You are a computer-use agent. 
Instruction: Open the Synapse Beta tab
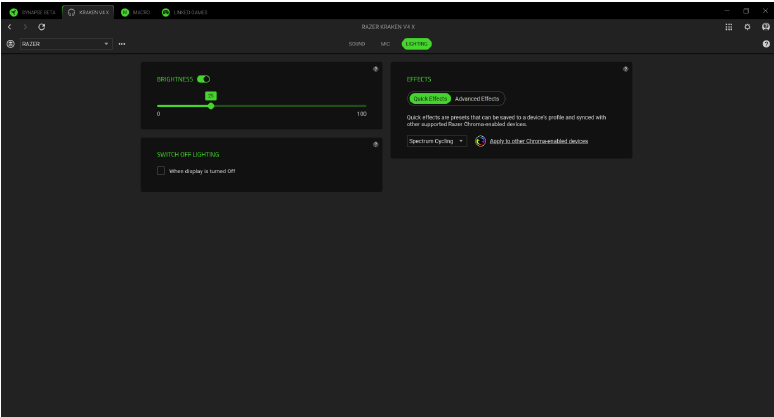[33, 12]
